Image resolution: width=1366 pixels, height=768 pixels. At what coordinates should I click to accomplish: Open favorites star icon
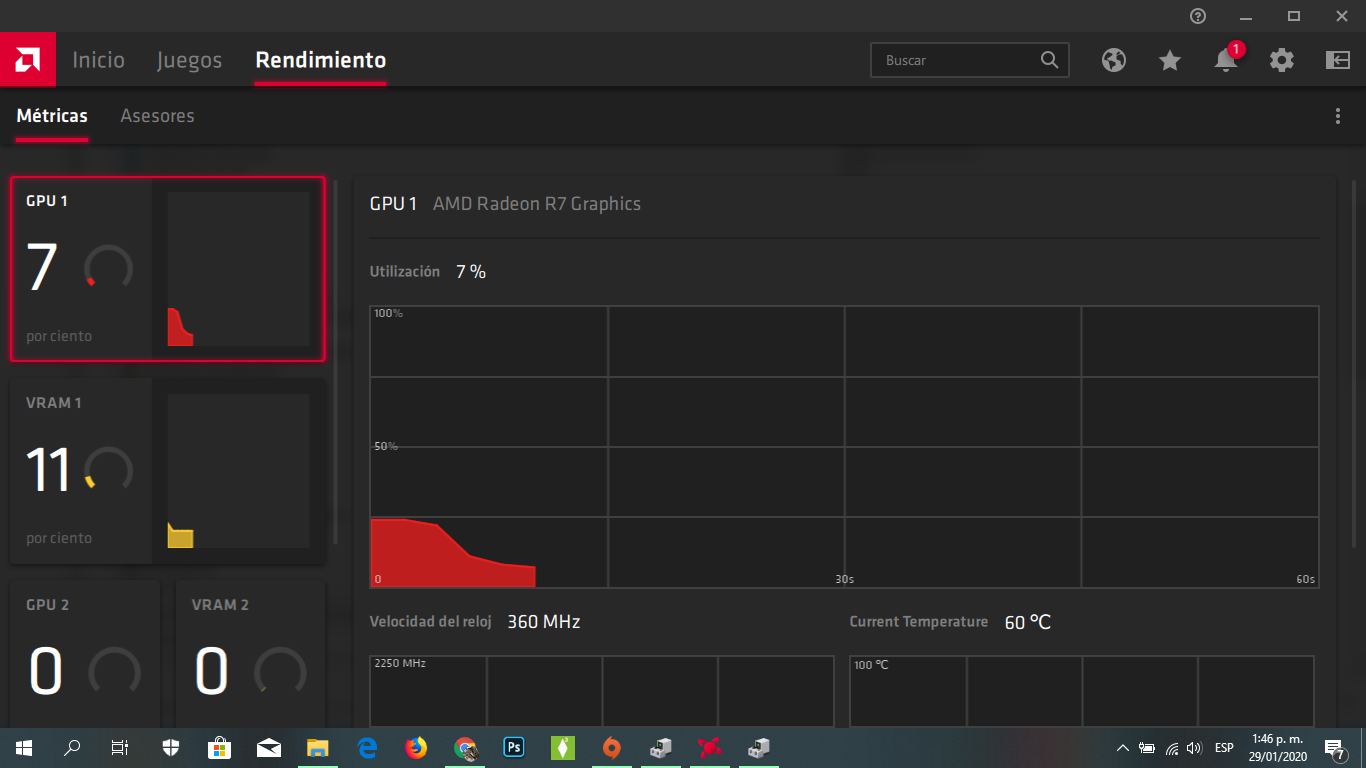(1170, 60)
